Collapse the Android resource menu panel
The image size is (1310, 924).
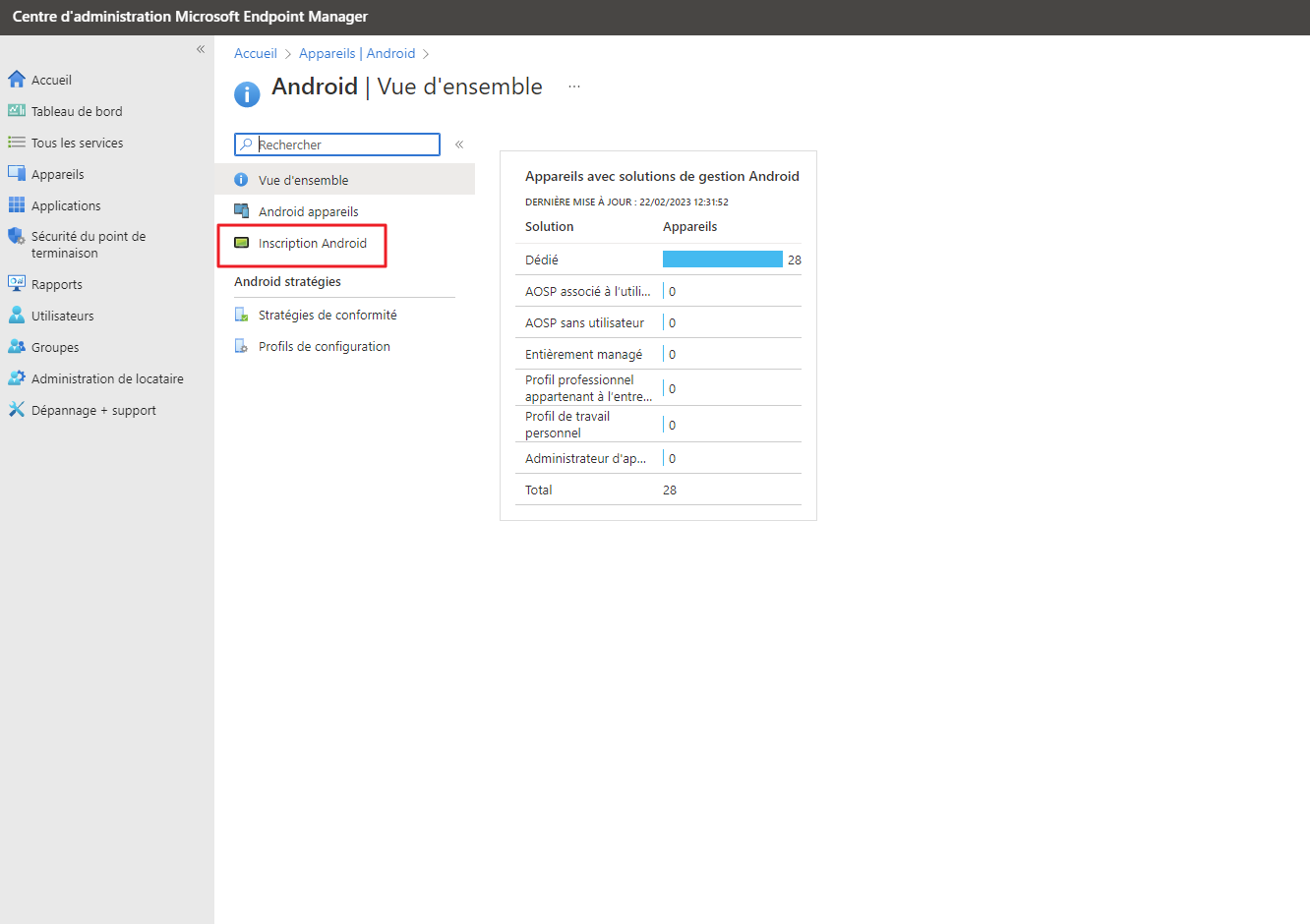(459, 144)
